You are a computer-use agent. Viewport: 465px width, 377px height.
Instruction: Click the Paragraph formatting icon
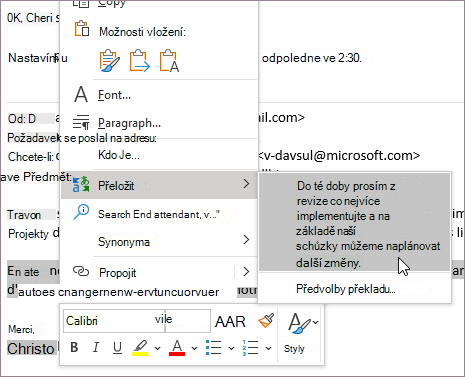pos(81,122)
